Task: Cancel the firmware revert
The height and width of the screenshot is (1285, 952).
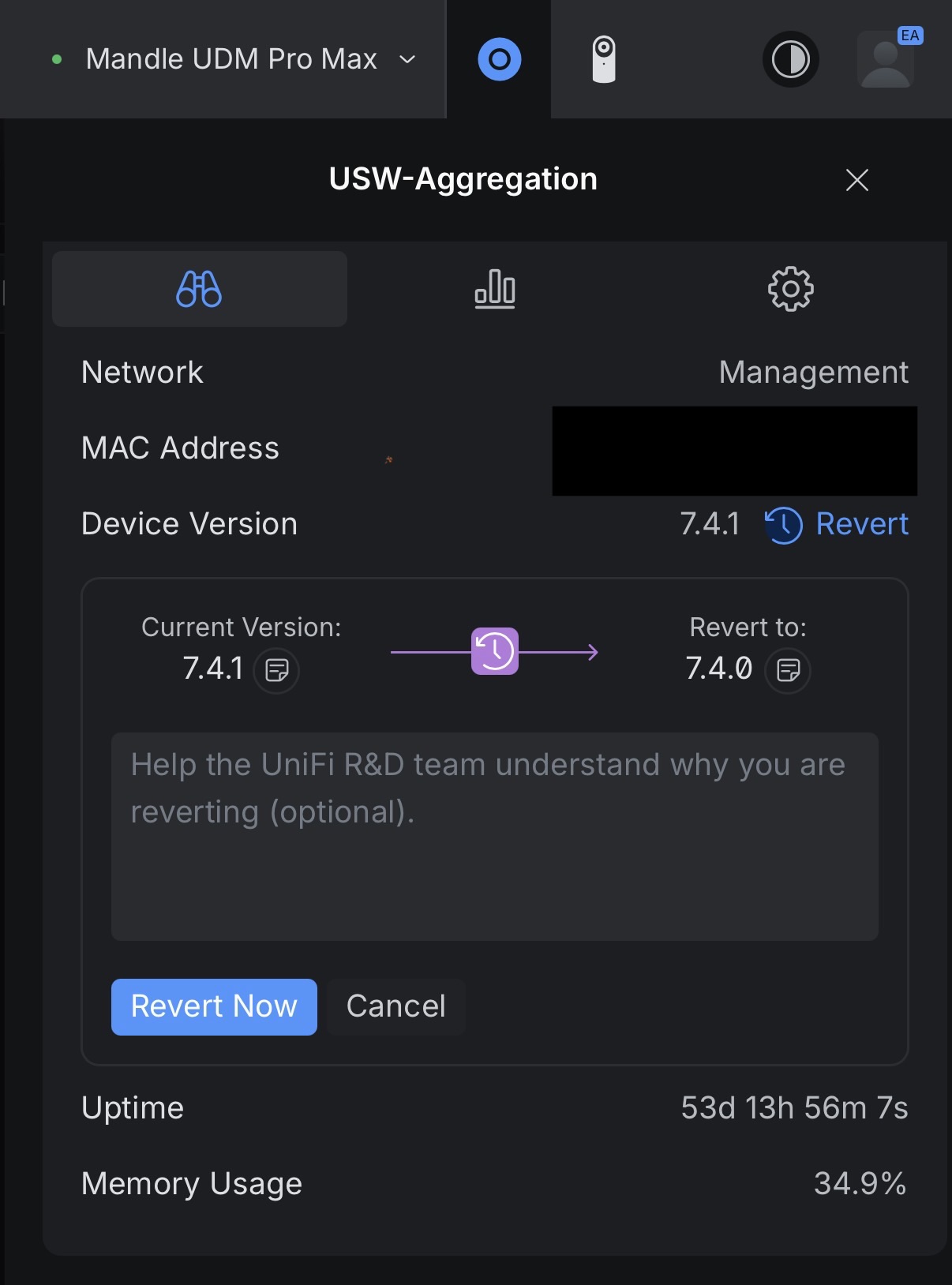Action: [x=396, y=1007]
